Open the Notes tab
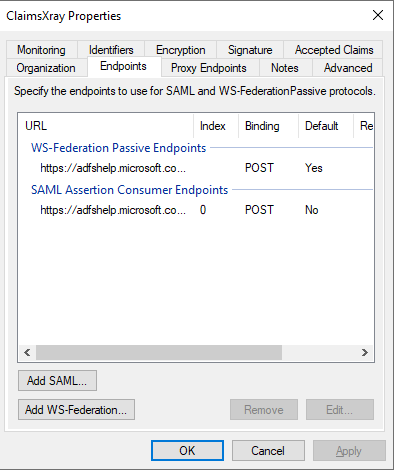This screenshot has width=396, height=471. [285, 68]
